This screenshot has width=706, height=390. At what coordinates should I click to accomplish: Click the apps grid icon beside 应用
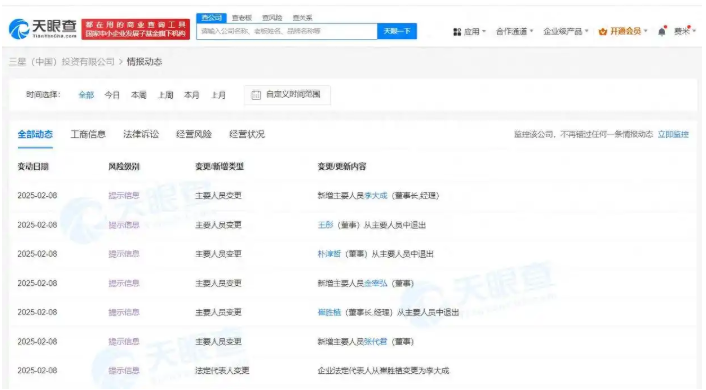pyautogui.click(x=457, y=32)
